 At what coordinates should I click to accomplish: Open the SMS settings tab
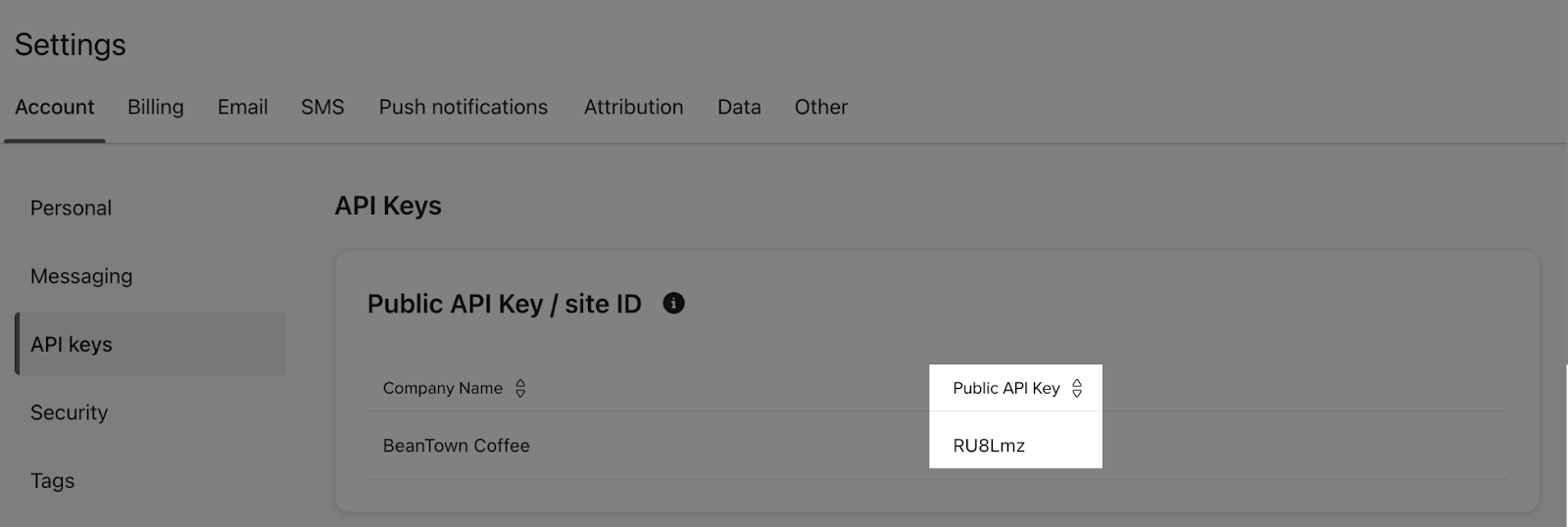[322, 107]
